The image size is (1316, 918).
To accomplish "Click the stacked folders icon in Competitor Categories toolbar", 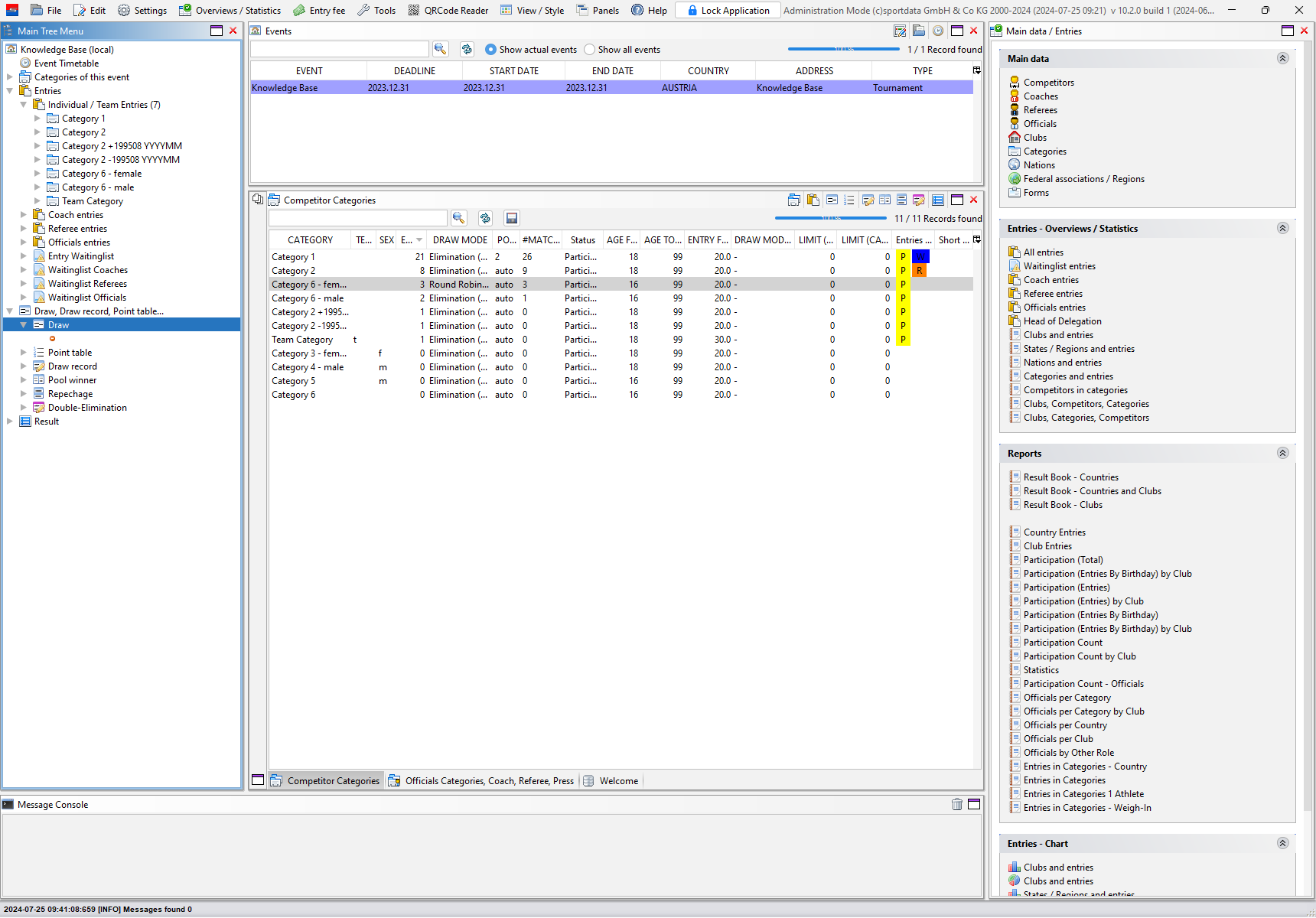I will point(794,200).
